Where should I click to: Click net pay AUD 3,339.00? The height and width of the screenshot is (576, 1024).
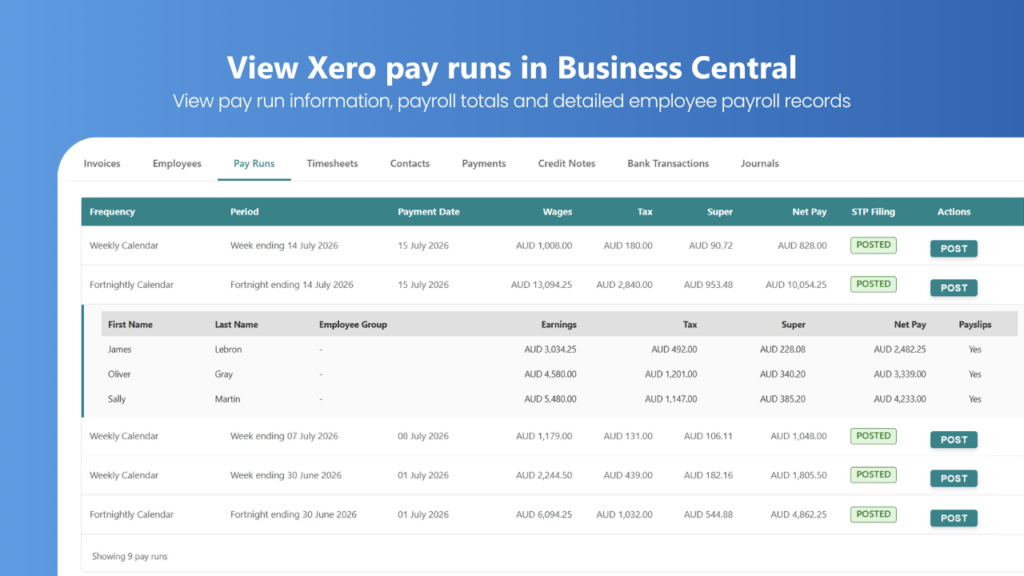click(x=899, y=374)
